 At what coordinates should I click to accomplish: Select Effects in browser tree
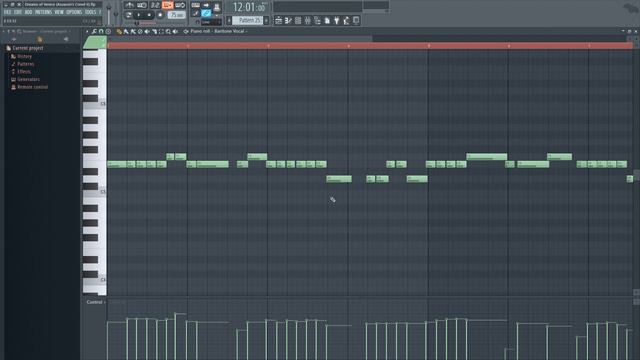[x=24, y=72]
